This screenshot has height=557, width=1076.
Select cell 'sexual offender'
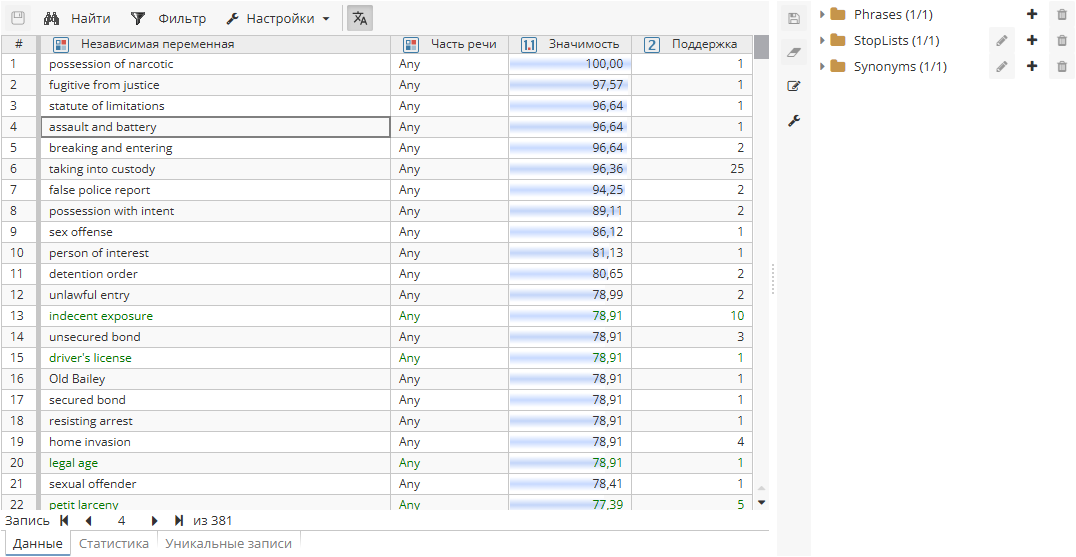[x=216, y=484]
